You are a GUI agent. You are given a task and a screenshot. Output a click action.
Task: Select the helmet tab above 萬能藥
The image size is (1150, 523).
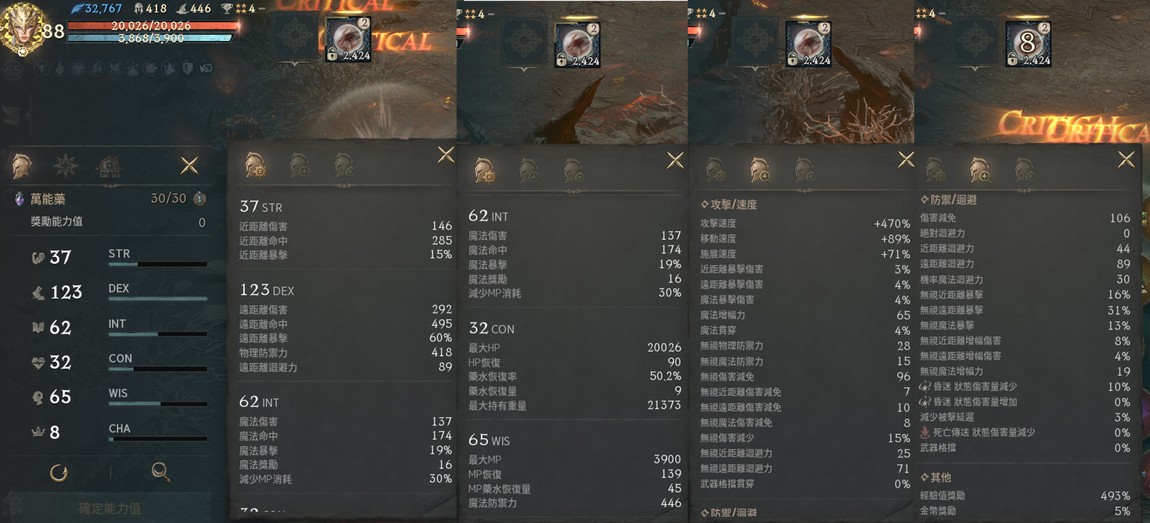[x=21, y=167]
